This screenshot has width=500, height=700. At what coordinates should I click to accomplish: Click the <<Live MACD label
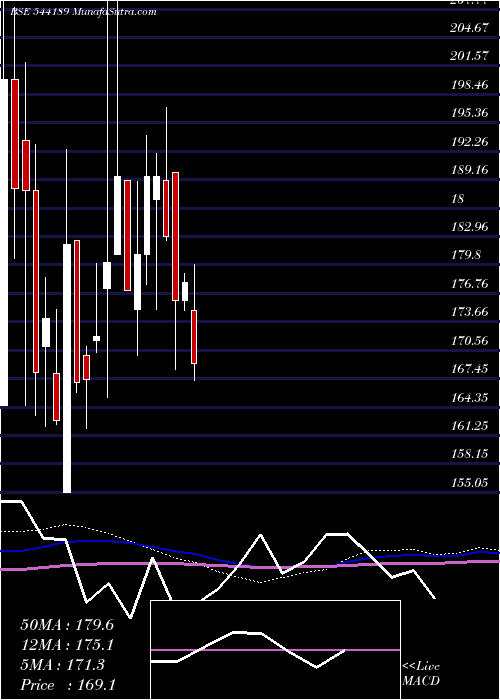click(x=421, y=674)
